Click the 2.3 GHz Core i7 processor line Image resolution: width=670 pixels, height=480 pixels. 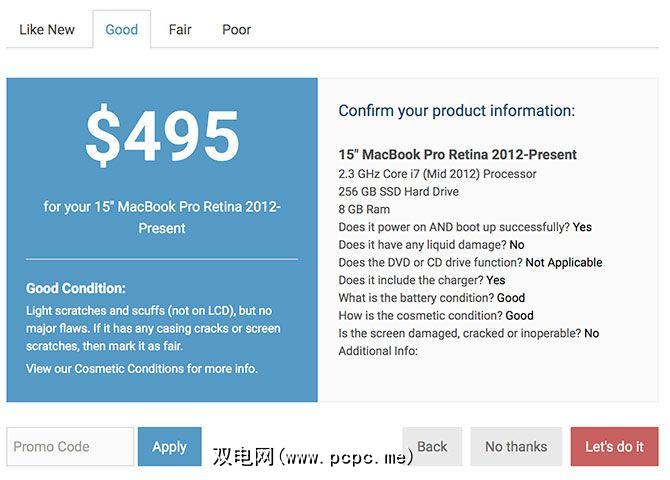pyautogui.click(x=437, y=174)
